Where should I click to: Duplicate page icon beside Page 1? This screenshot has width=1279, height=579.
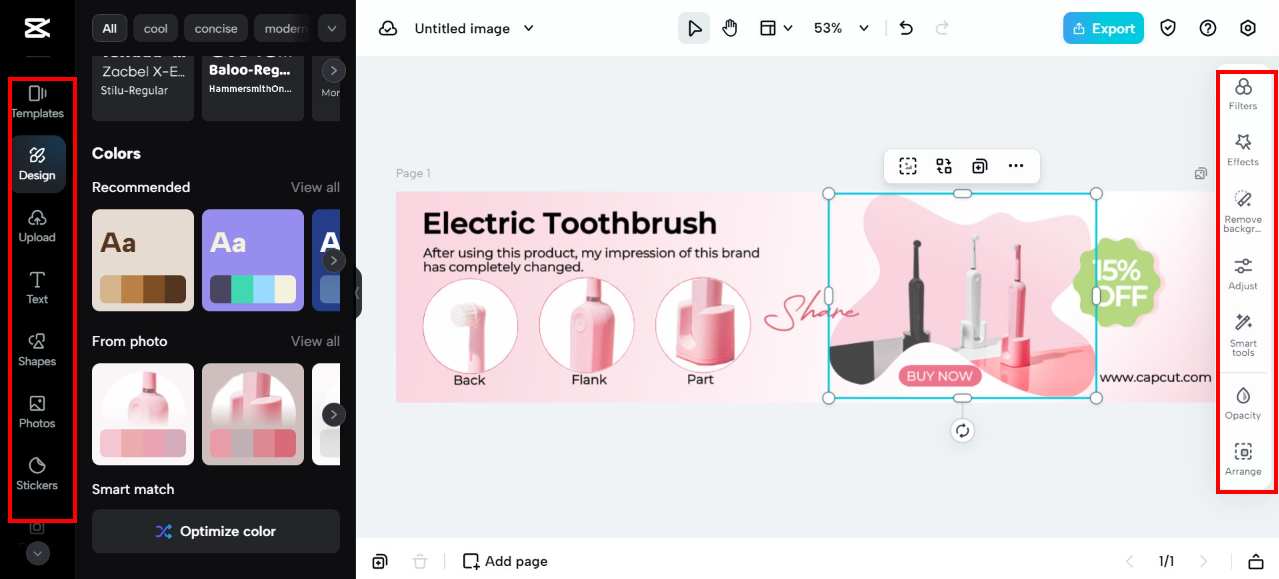click(x=1200, y=173)
